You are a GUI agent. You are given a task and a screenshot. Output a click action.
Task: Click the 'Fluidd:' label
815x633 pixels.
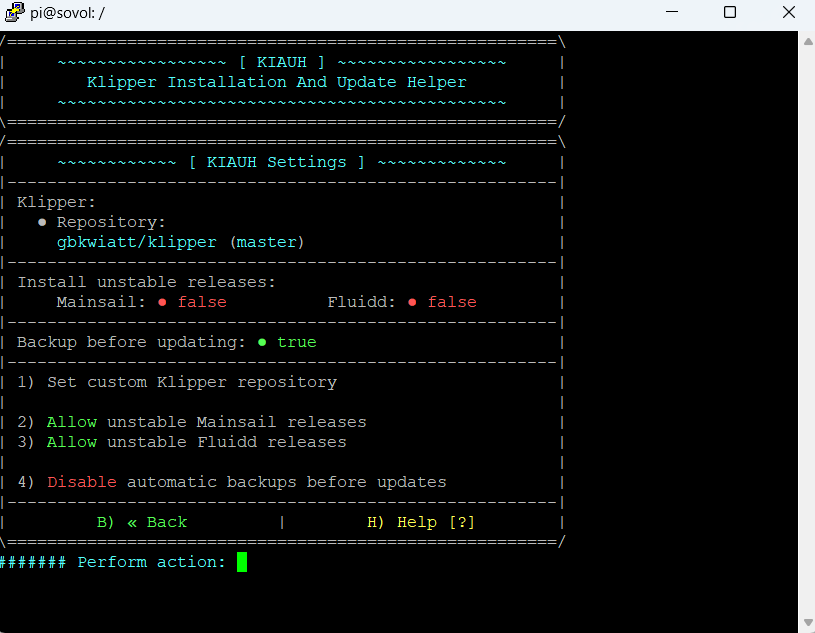click(362, 302)
